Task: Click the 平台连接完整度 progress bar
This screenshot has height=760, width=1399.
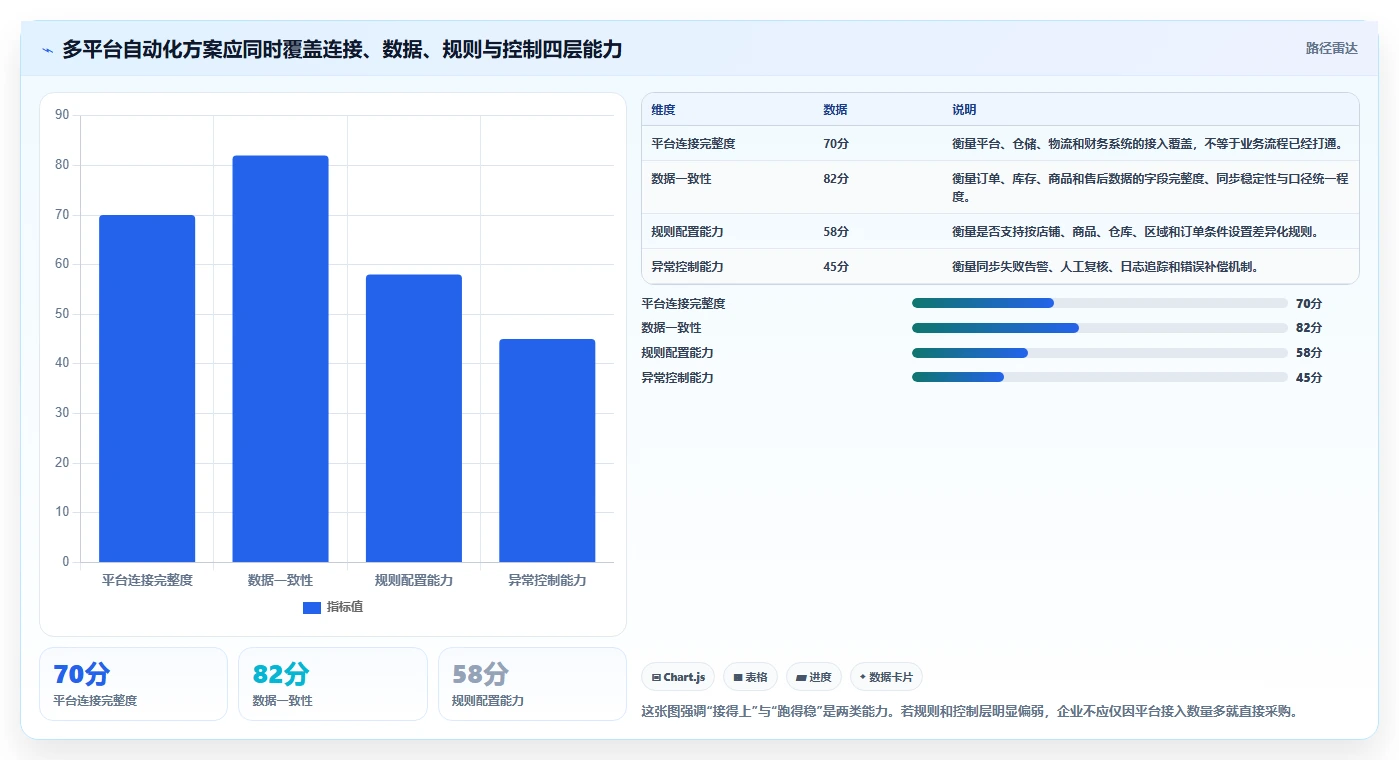Action: 1100,303
